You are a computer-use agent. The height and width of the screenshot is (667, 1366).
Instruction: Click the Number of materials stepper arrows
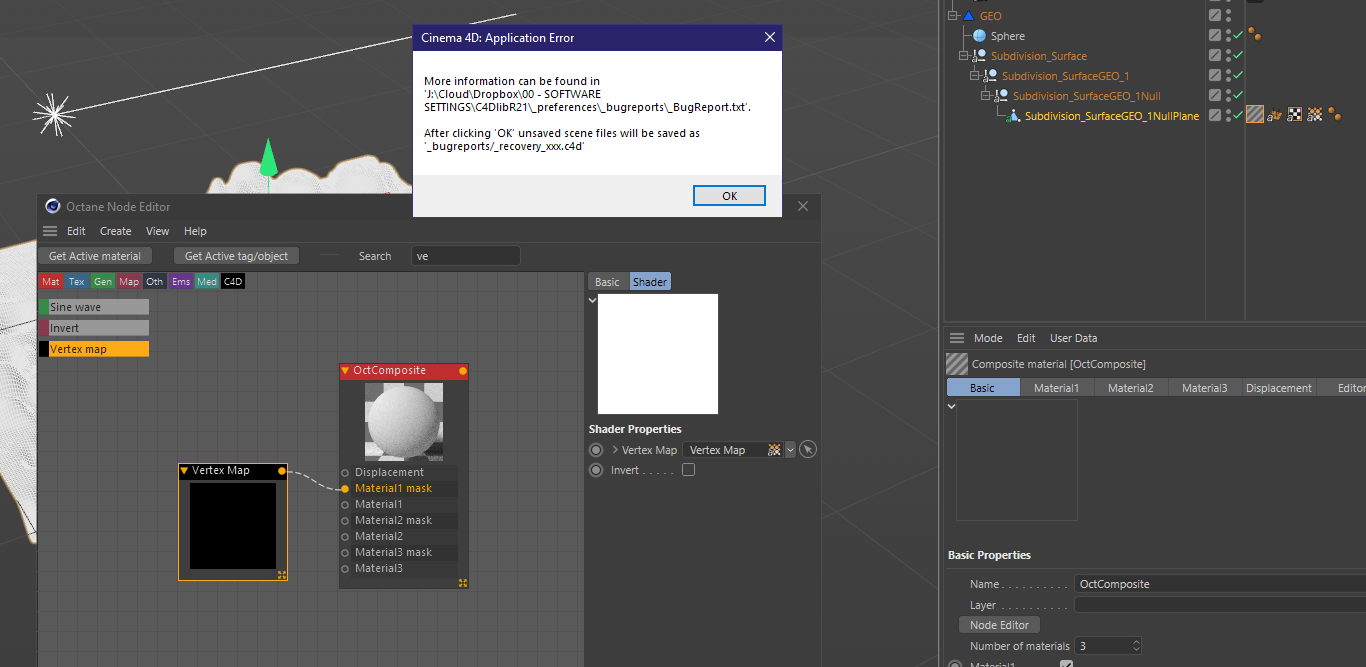tap(1135, 646)
